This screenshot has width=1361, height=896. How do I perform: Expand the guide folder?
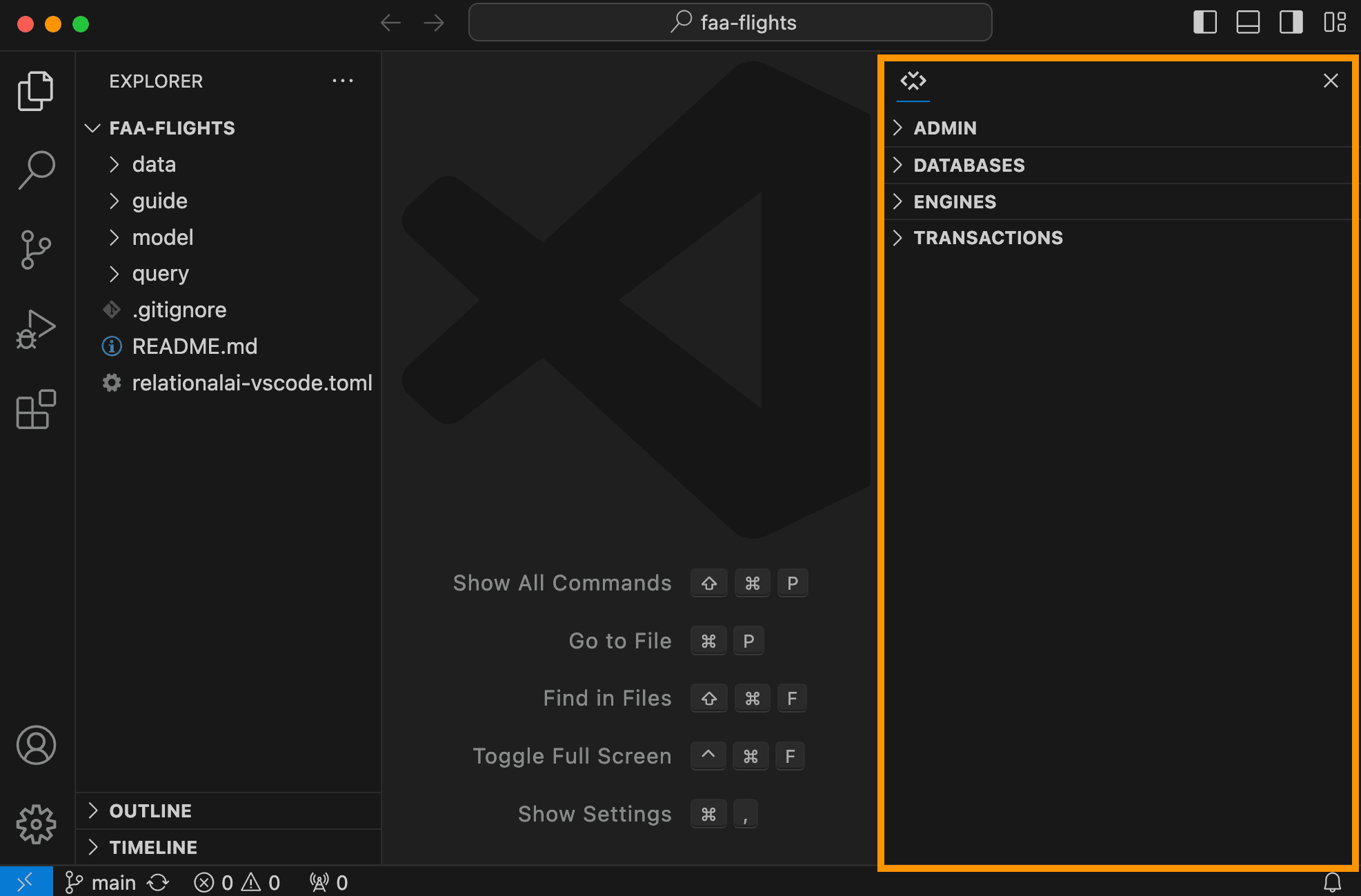pos(228,201)
